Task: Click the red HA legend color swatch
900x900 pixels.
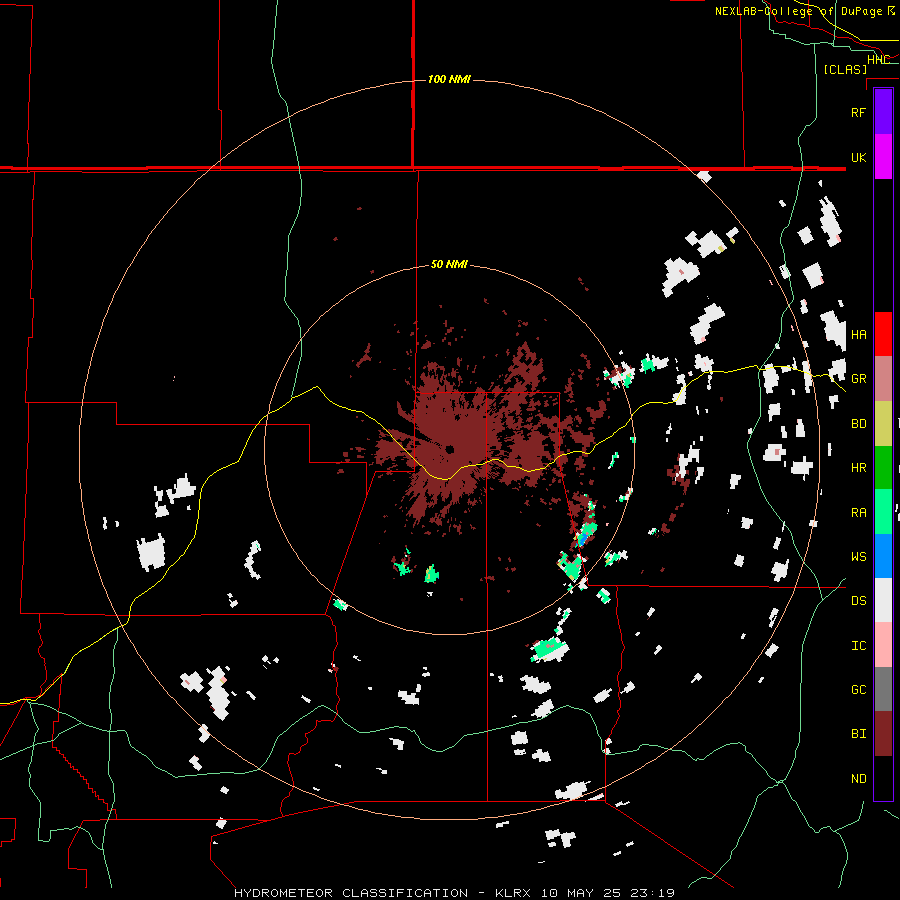Action: click(883, 334)
